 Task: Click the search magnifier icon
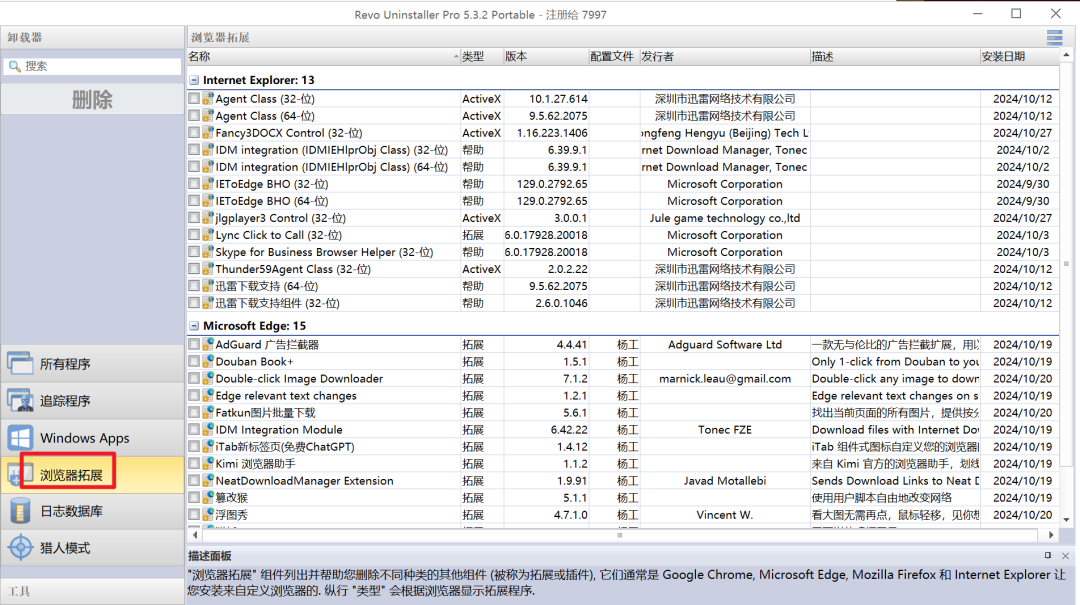[x=14, y=66]
